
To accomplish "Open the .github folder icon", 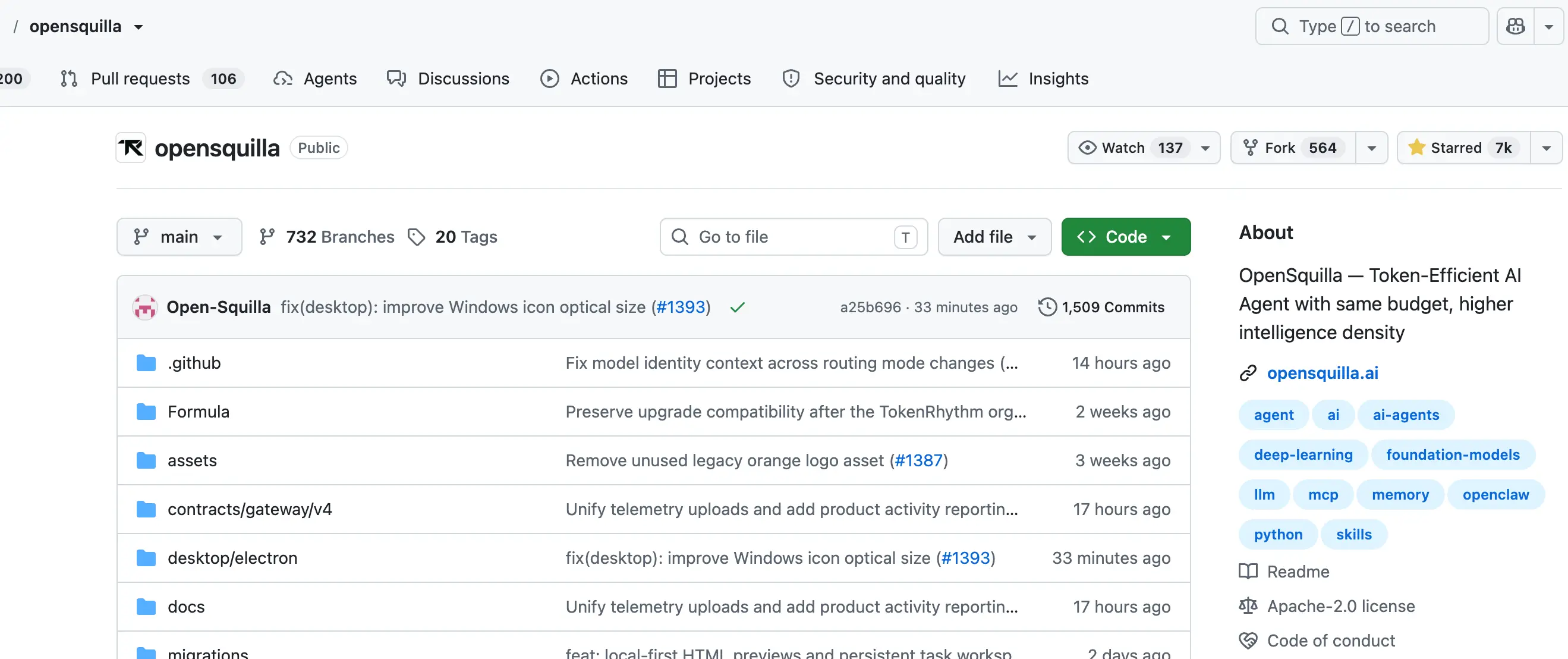I will tap(146, 363).
